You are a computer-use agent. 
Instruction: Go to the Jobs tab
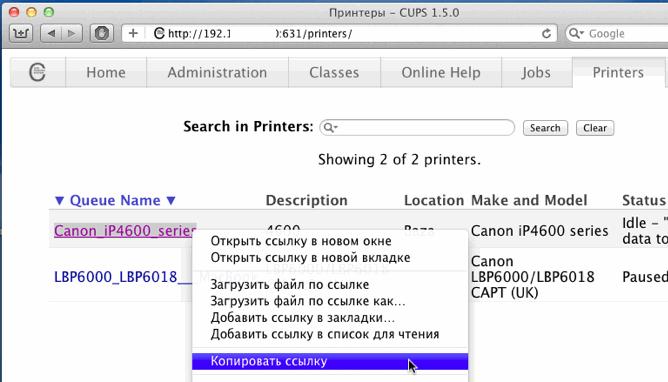pos(536,72)
